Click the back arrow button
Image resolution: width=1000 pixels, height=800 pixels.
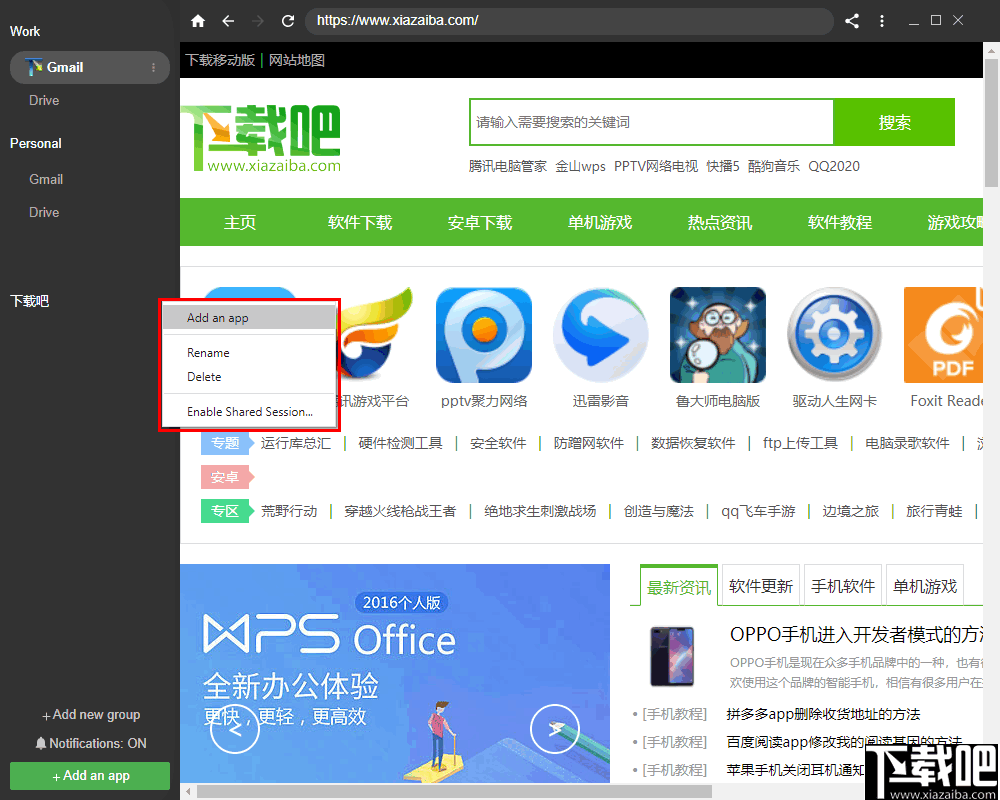[x=228, y=21]
